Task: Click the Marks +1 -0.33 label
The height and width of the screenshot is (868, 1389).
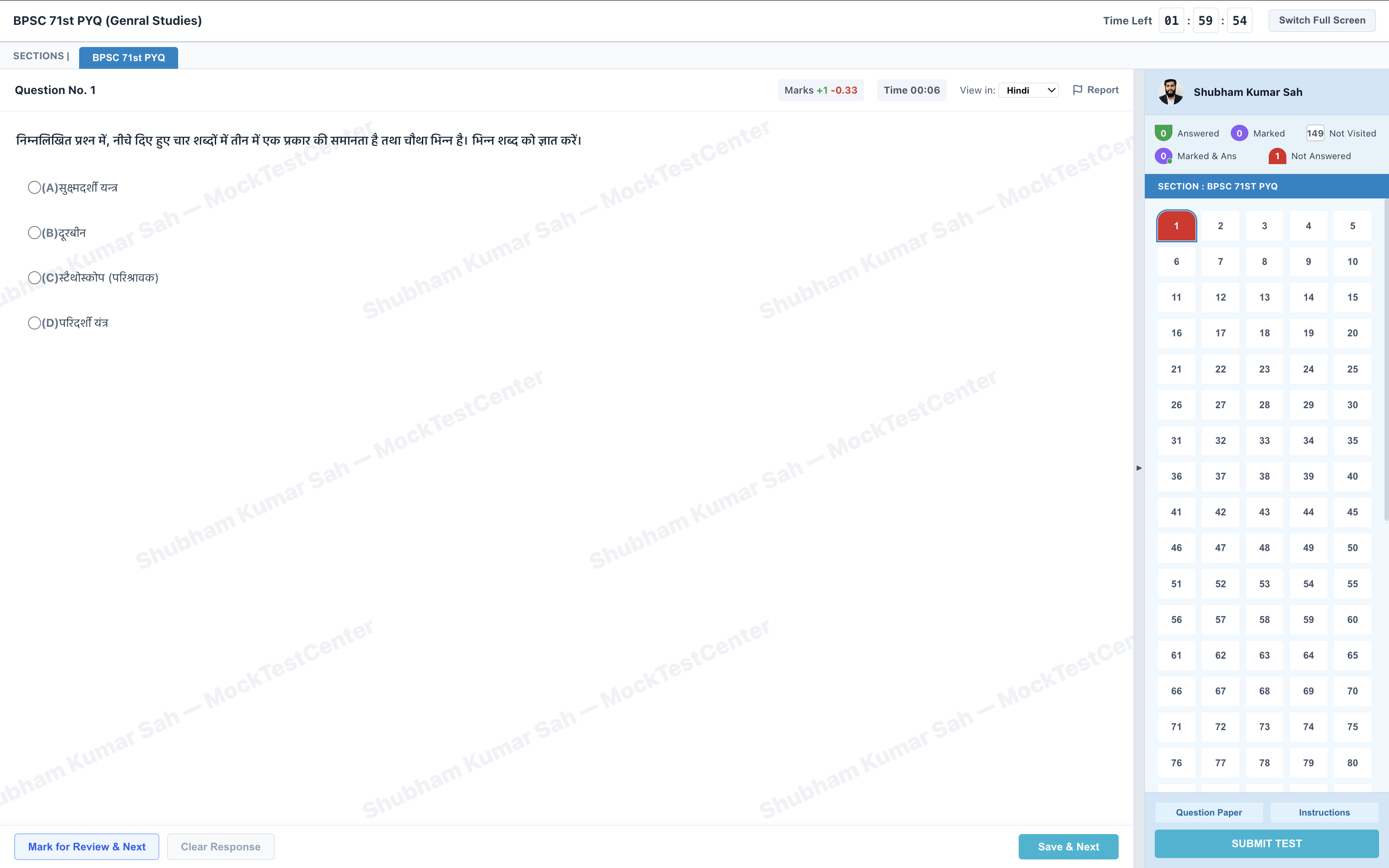Action: click(x=821, y=90)
